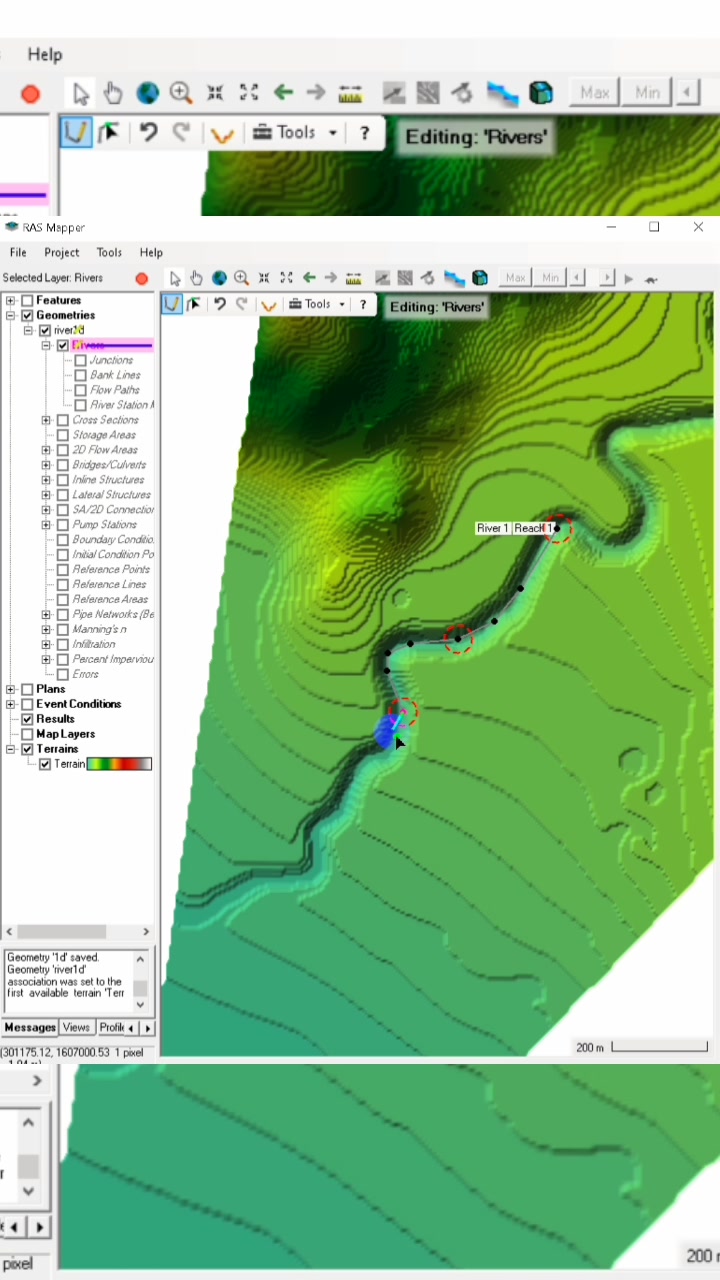The width and height of the screenshot is (720, 1280).
Task: Undo last edit in RAS Mapper edit bar
Action: coord(220,304)
